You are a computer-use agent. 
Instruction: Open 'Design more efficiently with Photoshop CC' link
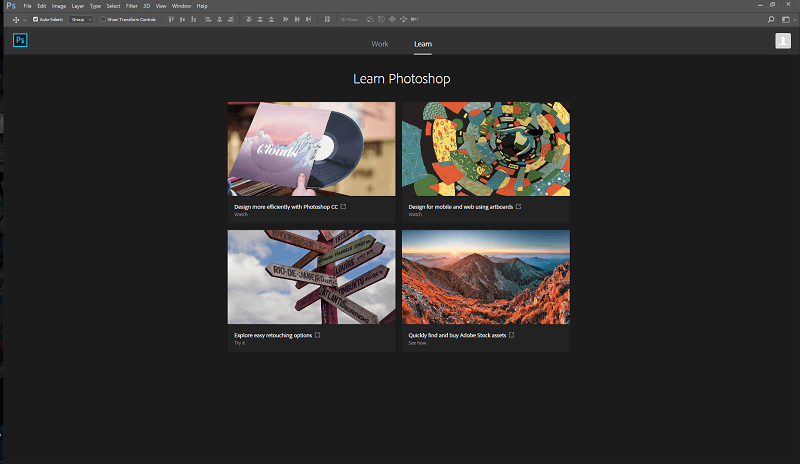click(286, 207)
